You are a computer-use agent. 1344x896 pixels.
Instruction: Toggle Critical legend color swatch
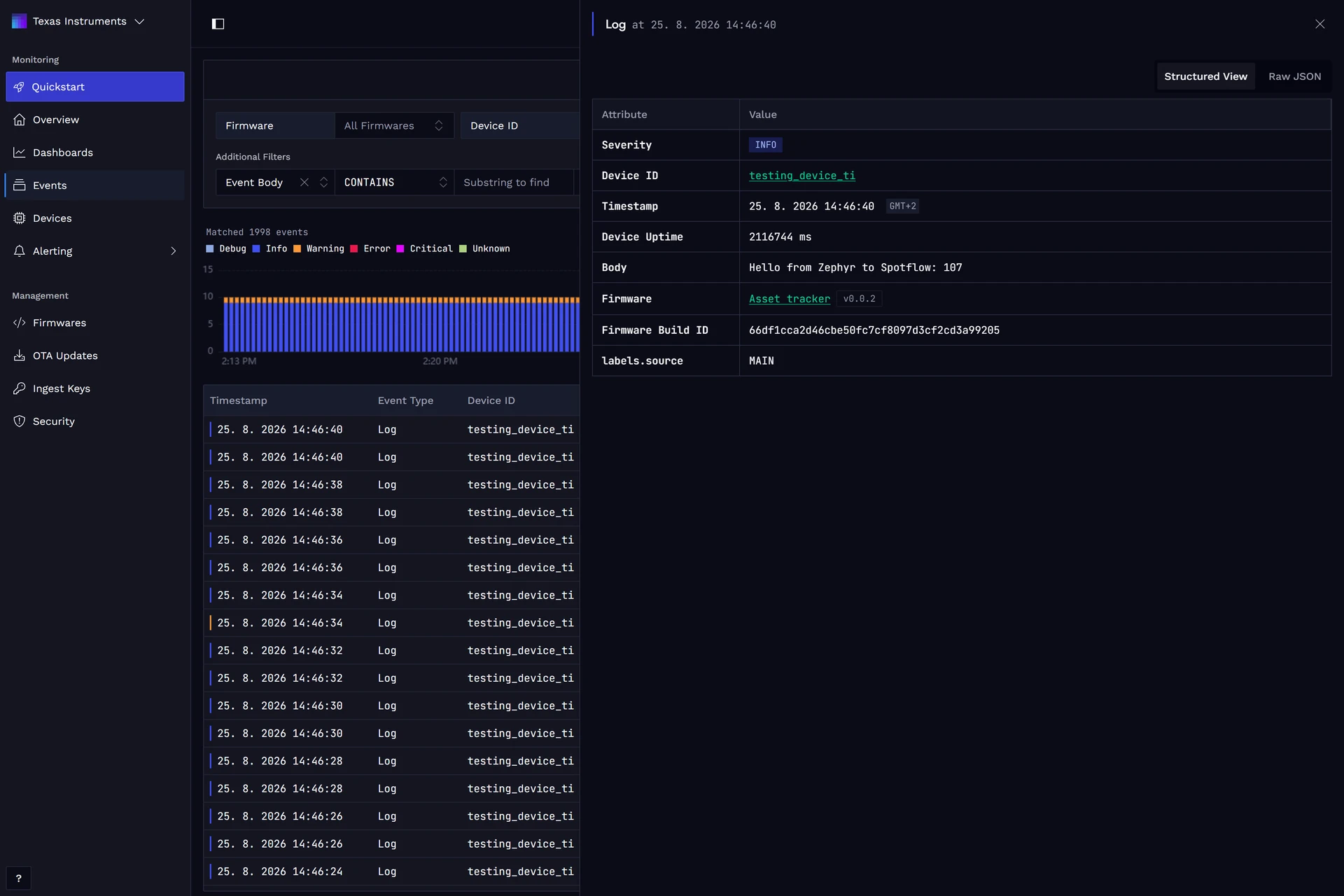pyautogui.click(x=400, y=248)
